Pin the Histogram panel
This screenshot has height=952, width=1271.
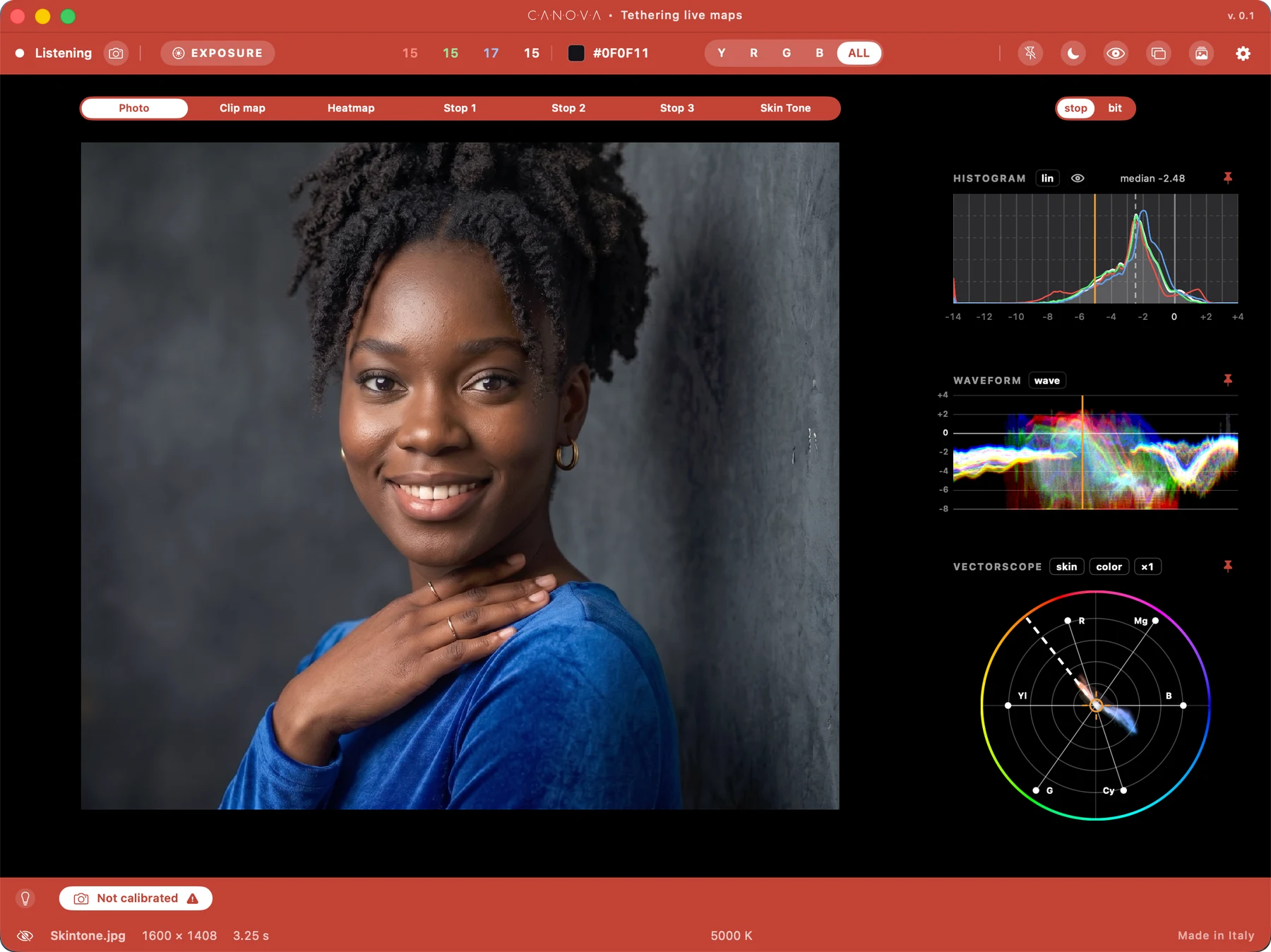(1228, 178)
